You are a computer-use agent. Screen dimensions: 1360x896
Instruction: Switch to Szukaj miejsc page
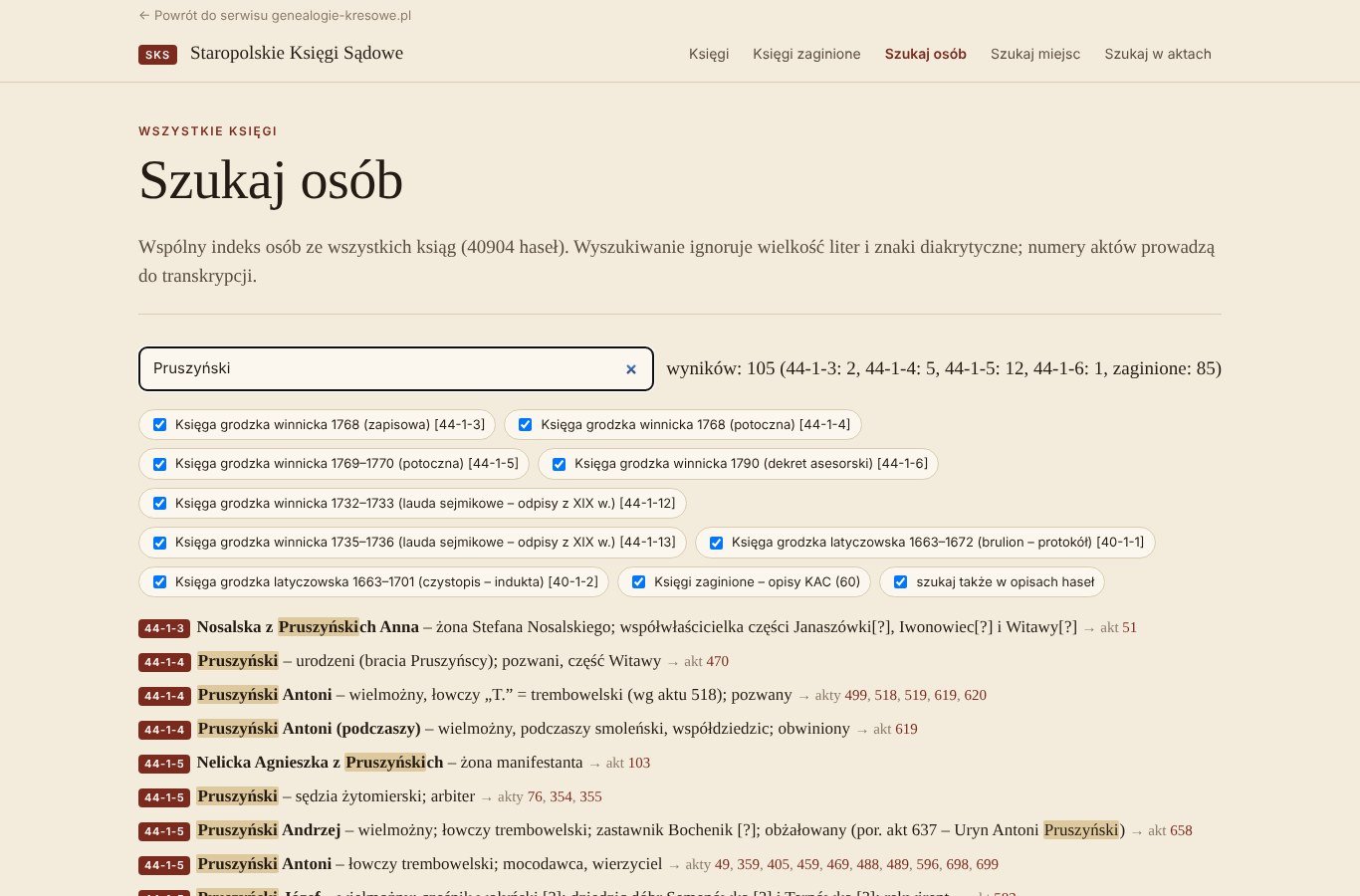[1035, 54]
